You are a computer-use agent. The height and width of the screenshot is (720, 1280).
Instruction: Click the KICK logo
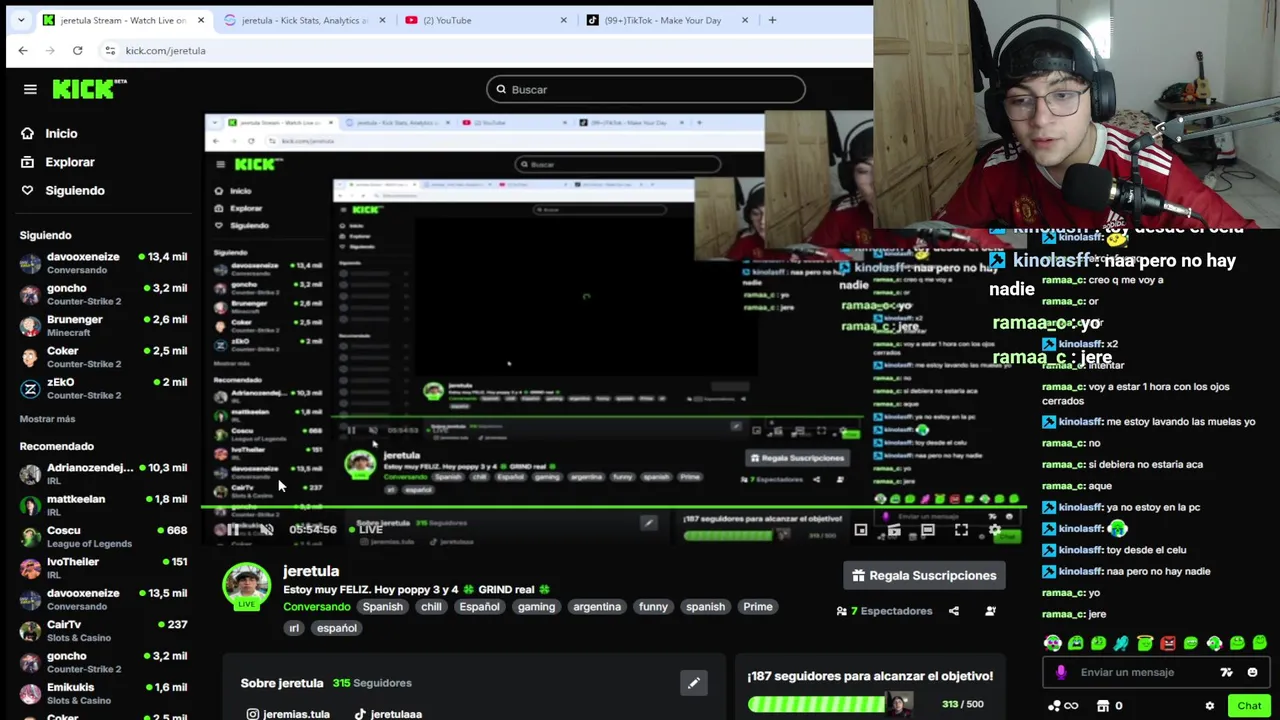pos(89,89)
